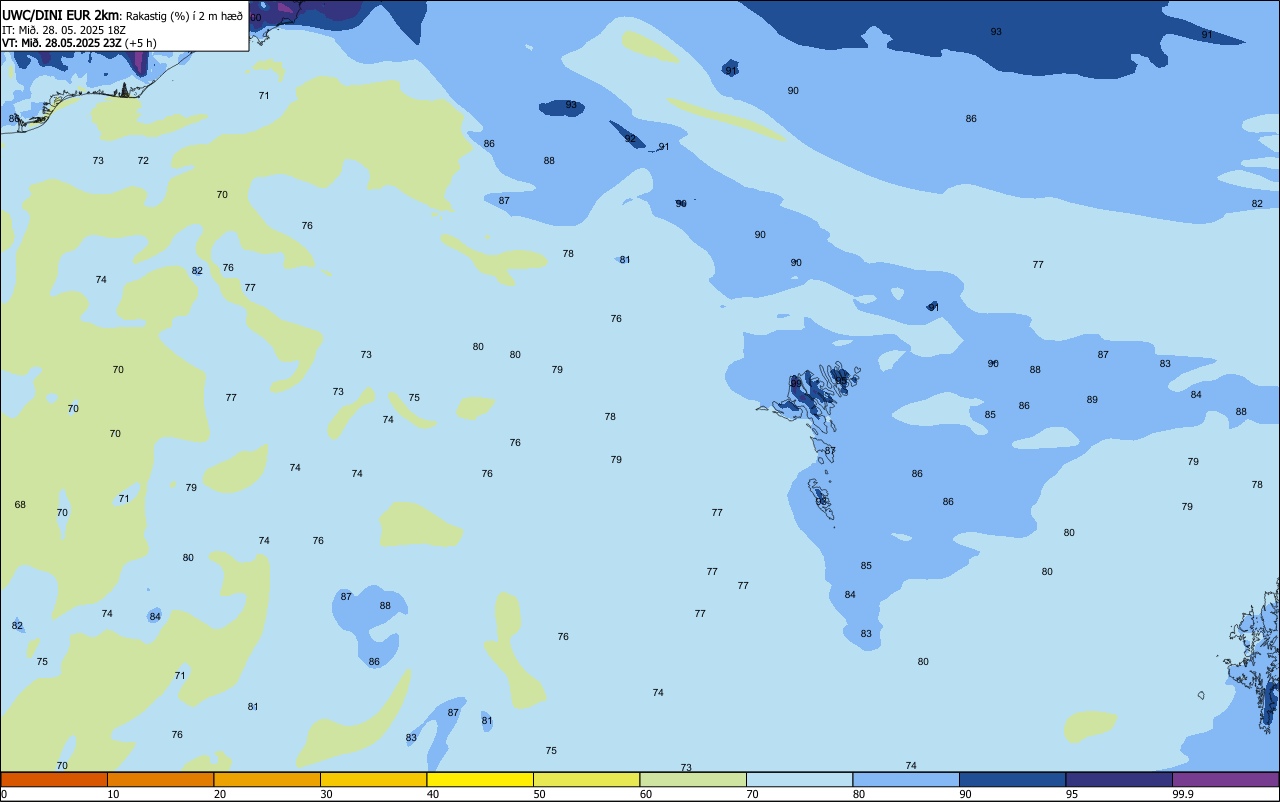Click the legend tick label "50"
Viewport: 1280px width, 802px height.
point(539,794)
